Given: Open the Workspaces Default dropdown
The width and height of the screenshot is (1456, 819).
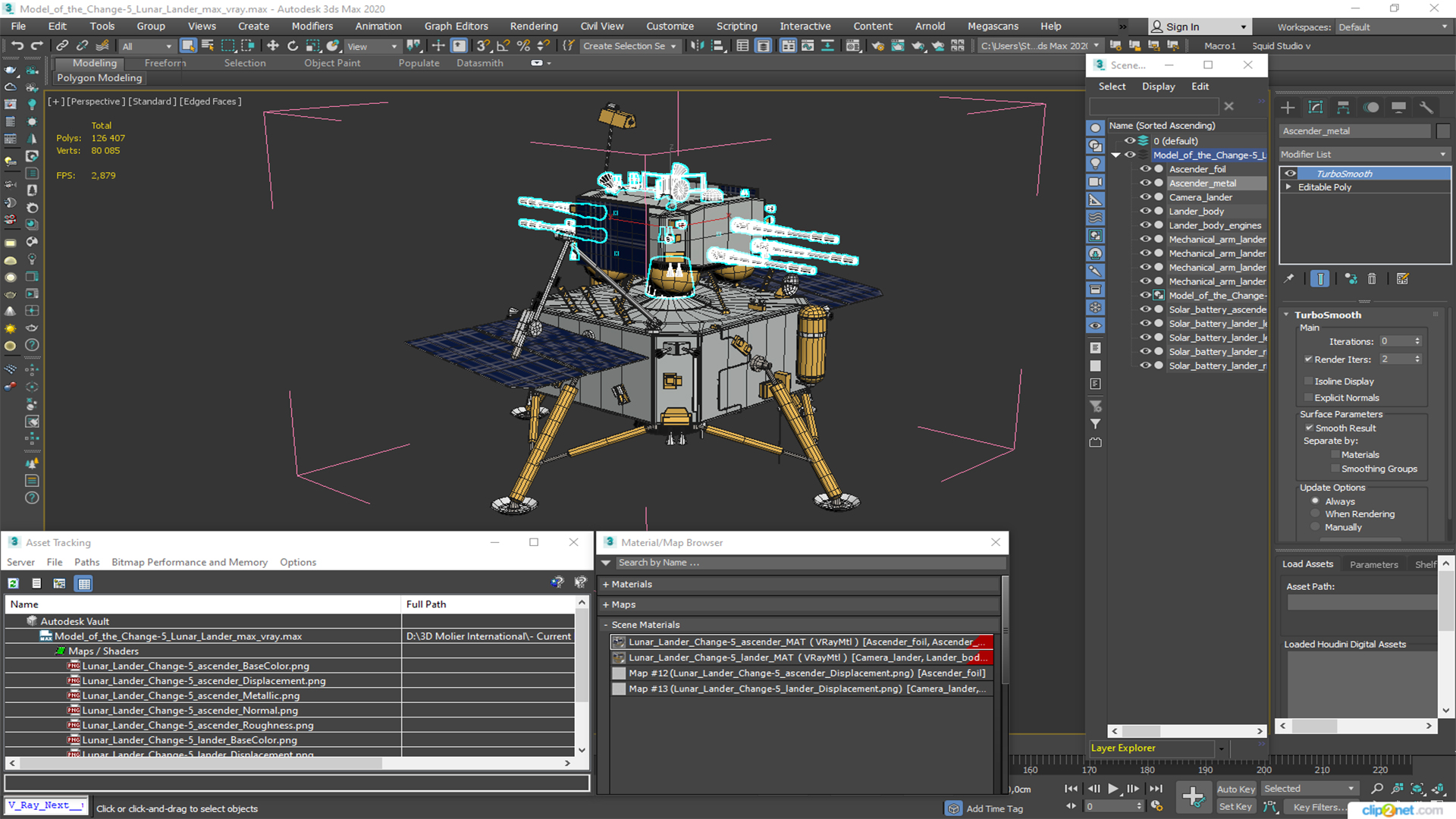Looking at the screenshot, I should click(1393, 27).
